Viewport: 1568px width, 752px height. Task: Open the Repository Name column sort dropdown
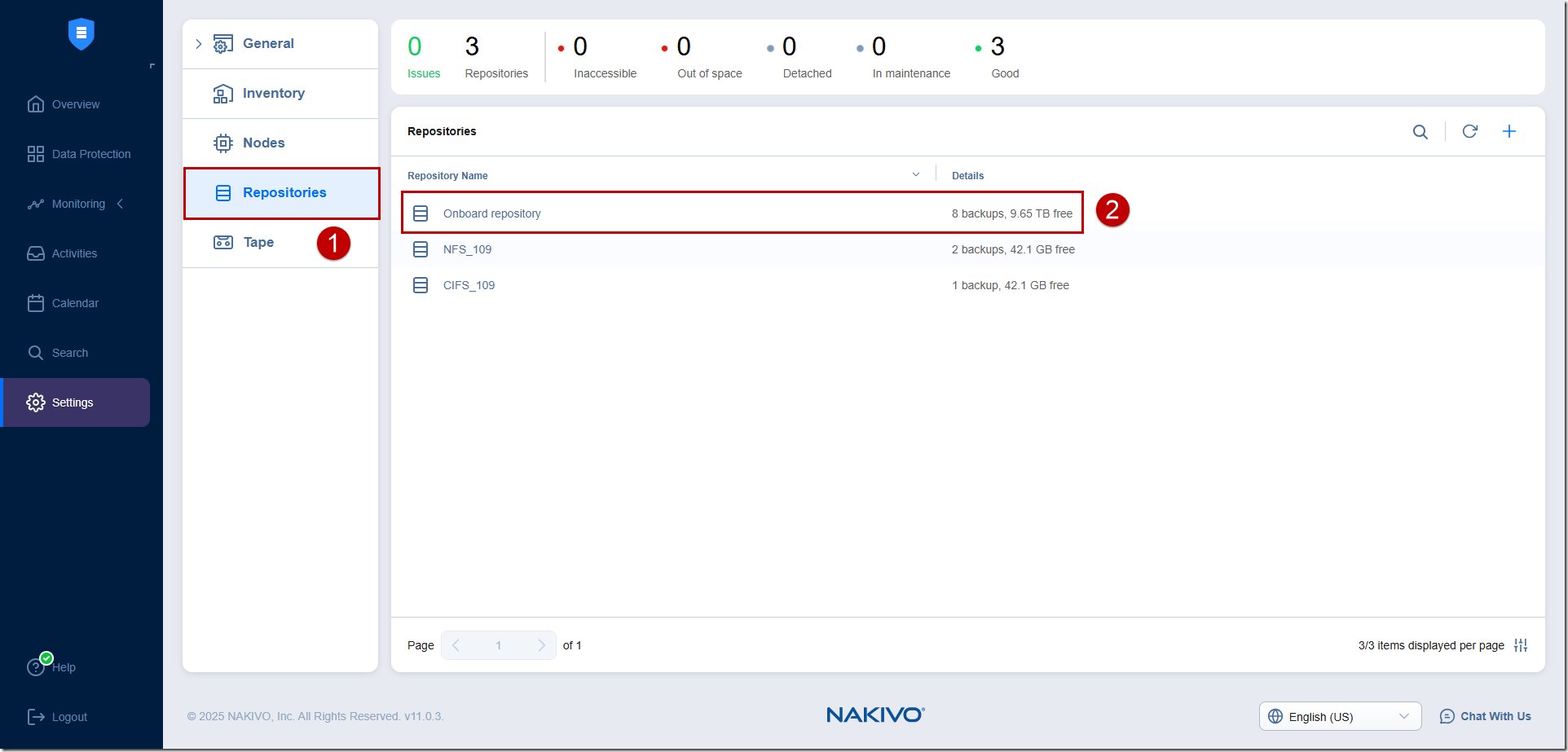point(916,175)
